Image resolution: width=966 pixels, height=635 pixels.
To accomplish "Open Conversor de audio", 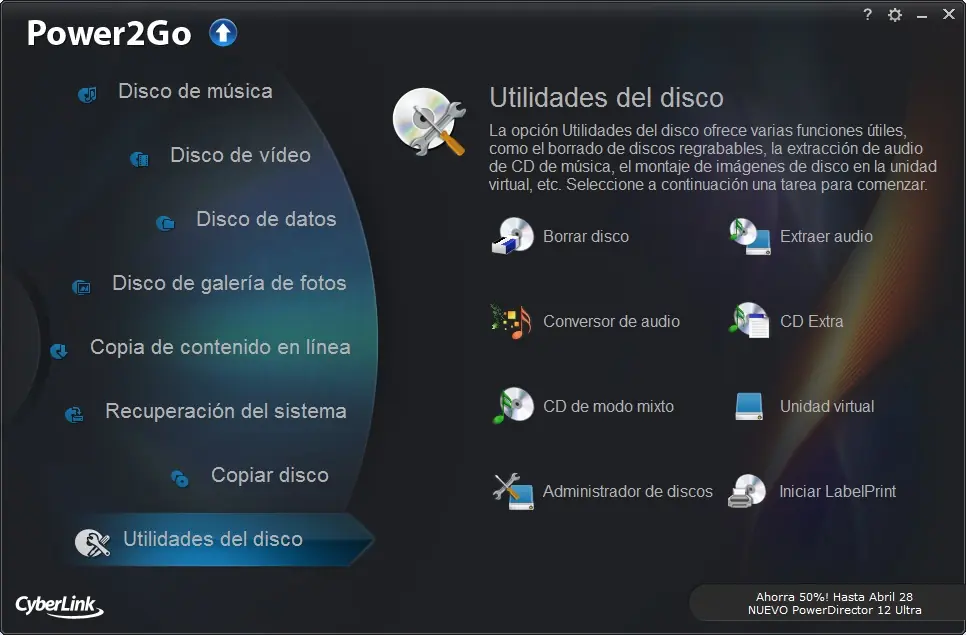I will [611, 322].
